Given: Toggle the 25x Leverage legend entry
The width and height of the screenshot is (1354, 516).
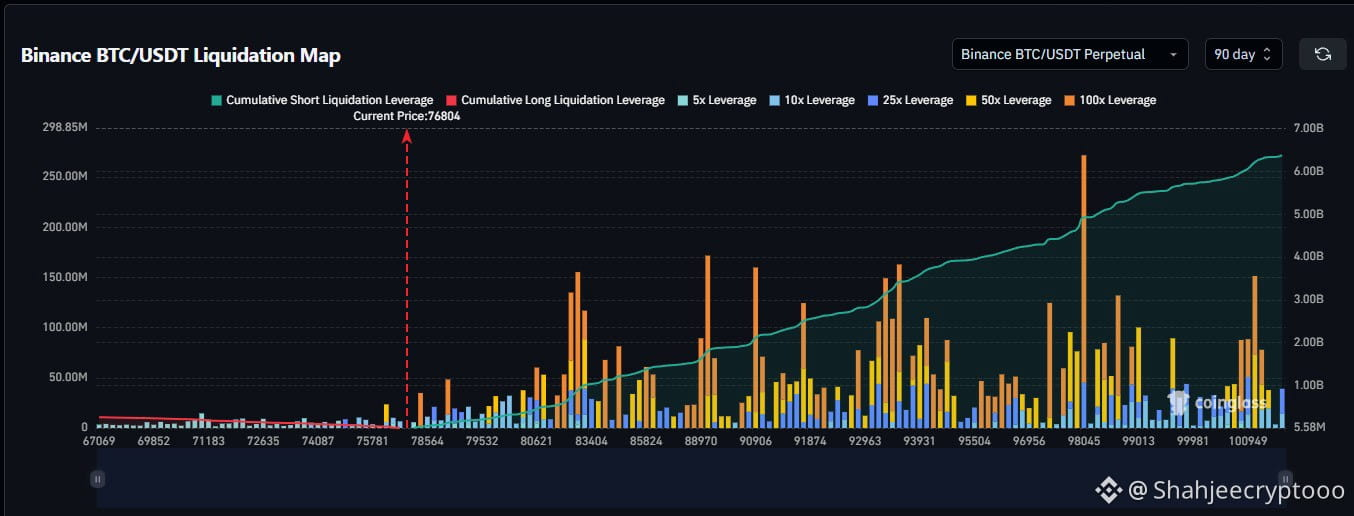Looking at the screenshot, I should click(911, 100).
